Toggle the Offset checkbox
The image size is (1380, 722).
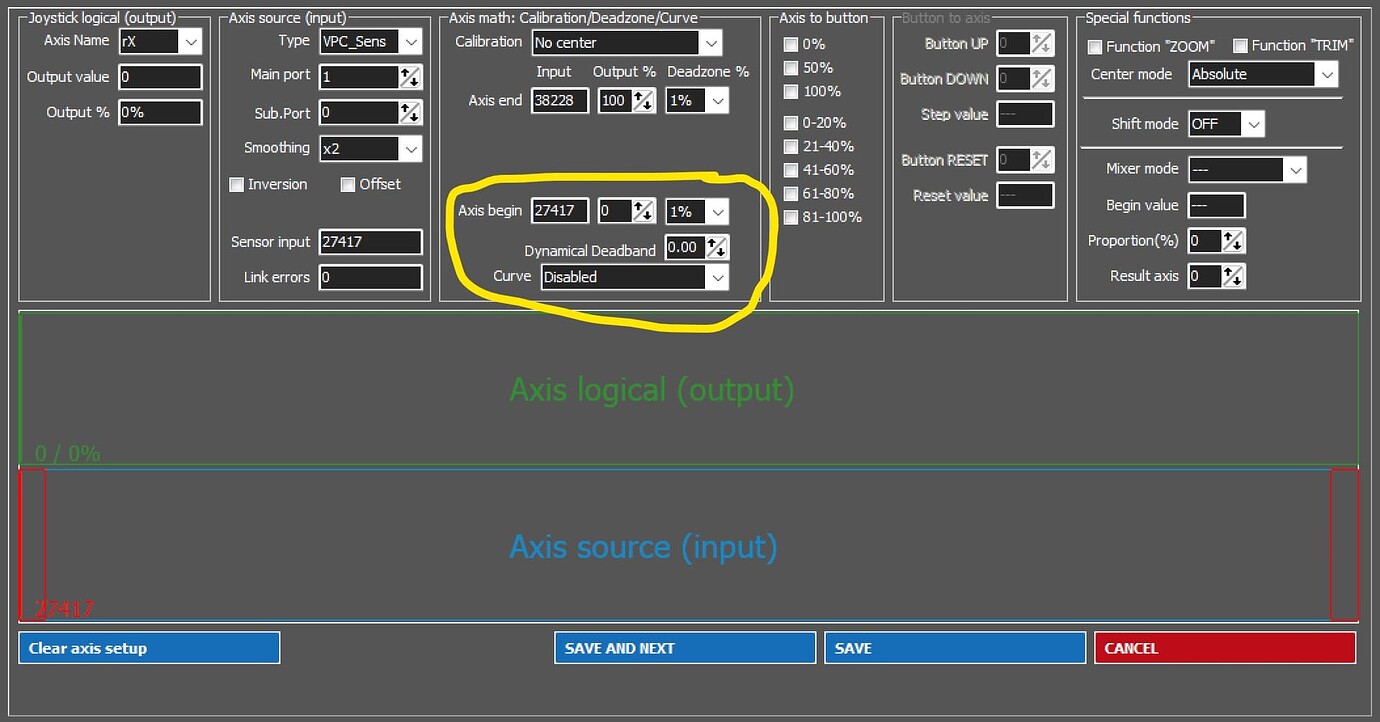pyautogui.click(x=348, y=184)
